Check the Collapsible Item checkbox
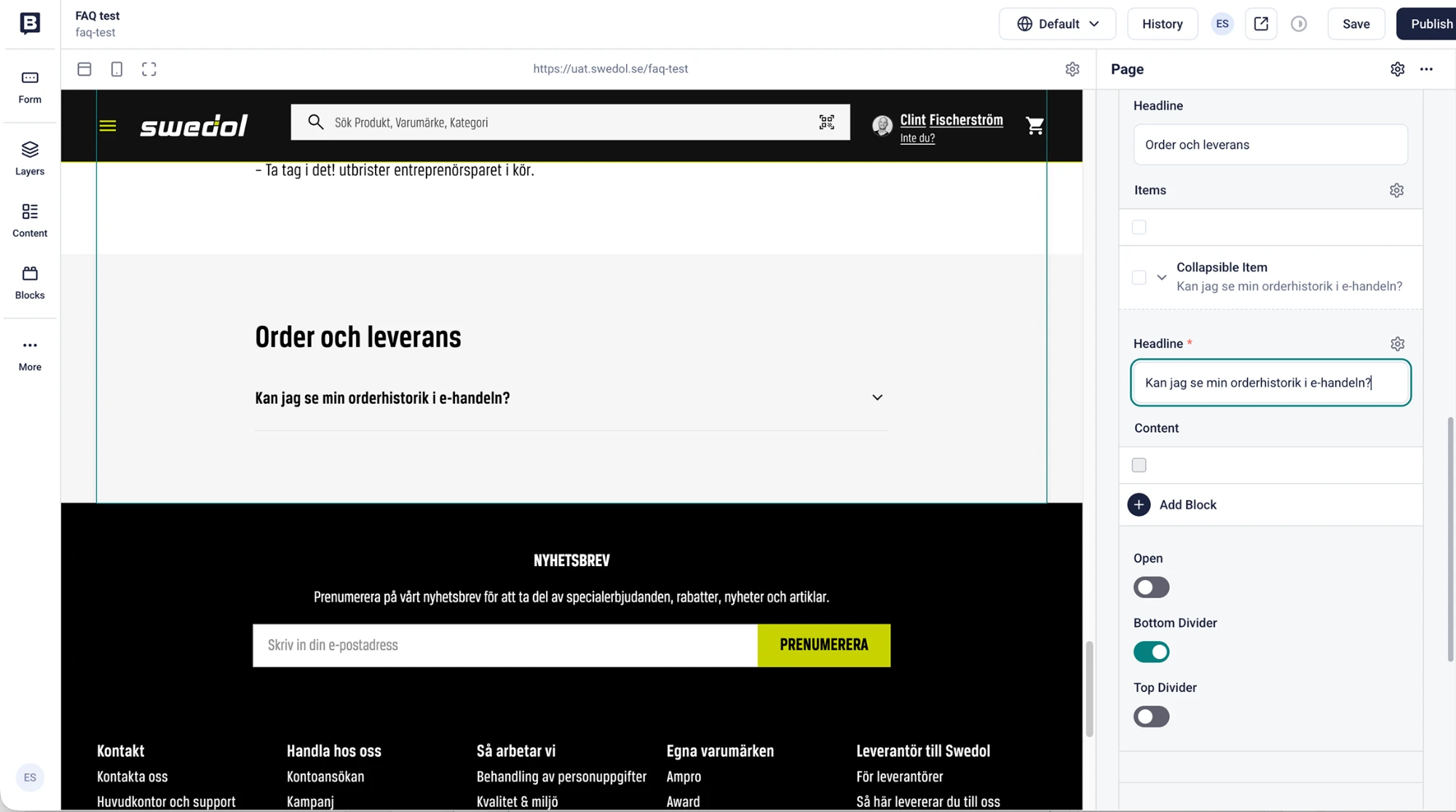The image size is (1456, 812). pyautogui.click(x=1139, y=277)
